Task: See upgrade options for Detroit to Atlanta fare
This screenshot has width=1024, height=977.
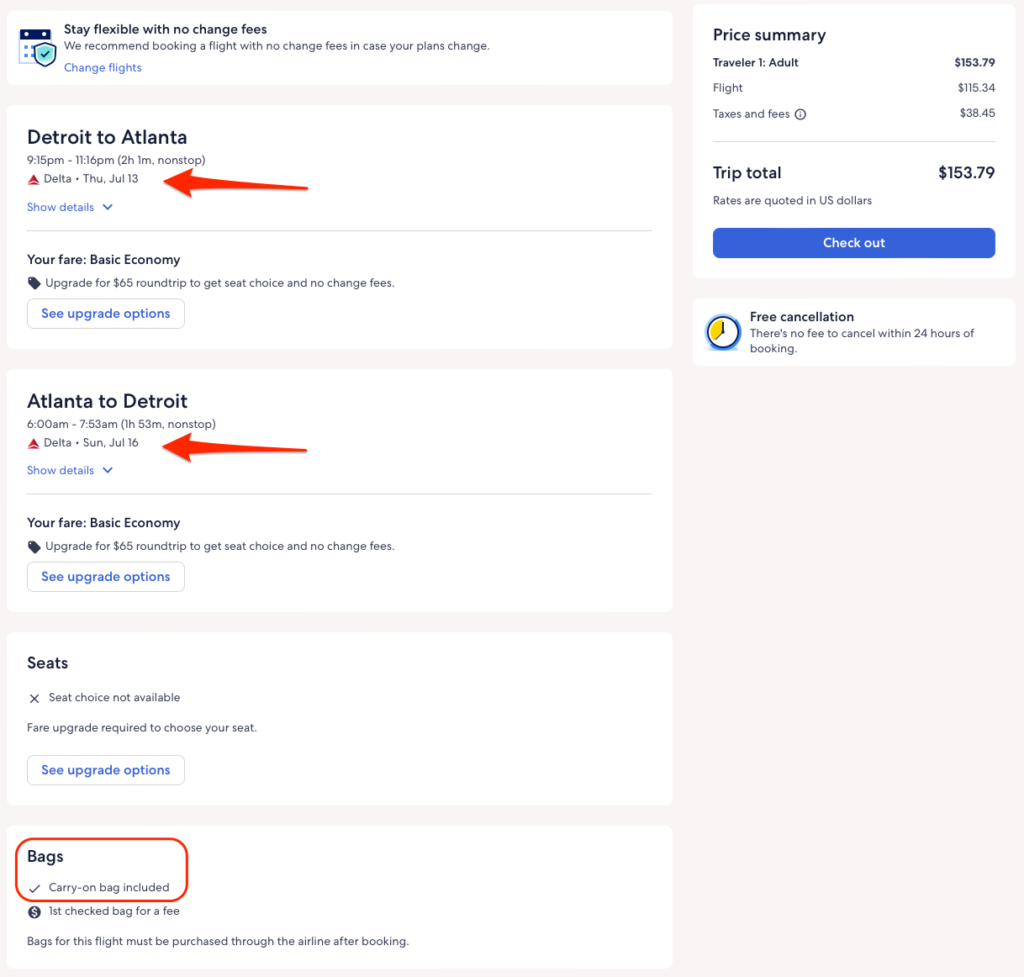Action: (106, 314)
